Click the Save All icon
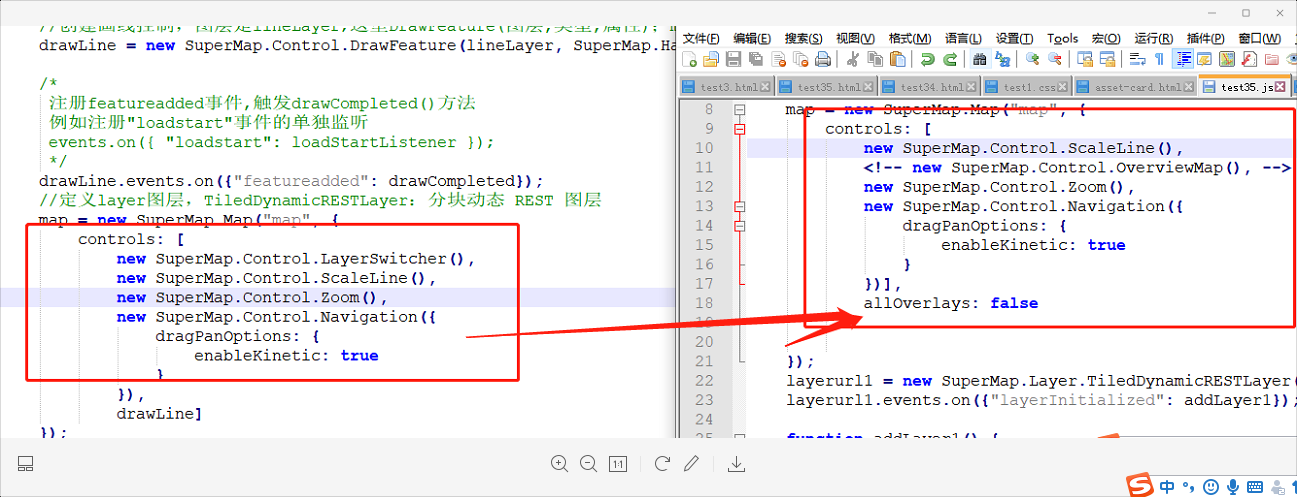This screenshot has width=1297, height=497. point(756,59)
